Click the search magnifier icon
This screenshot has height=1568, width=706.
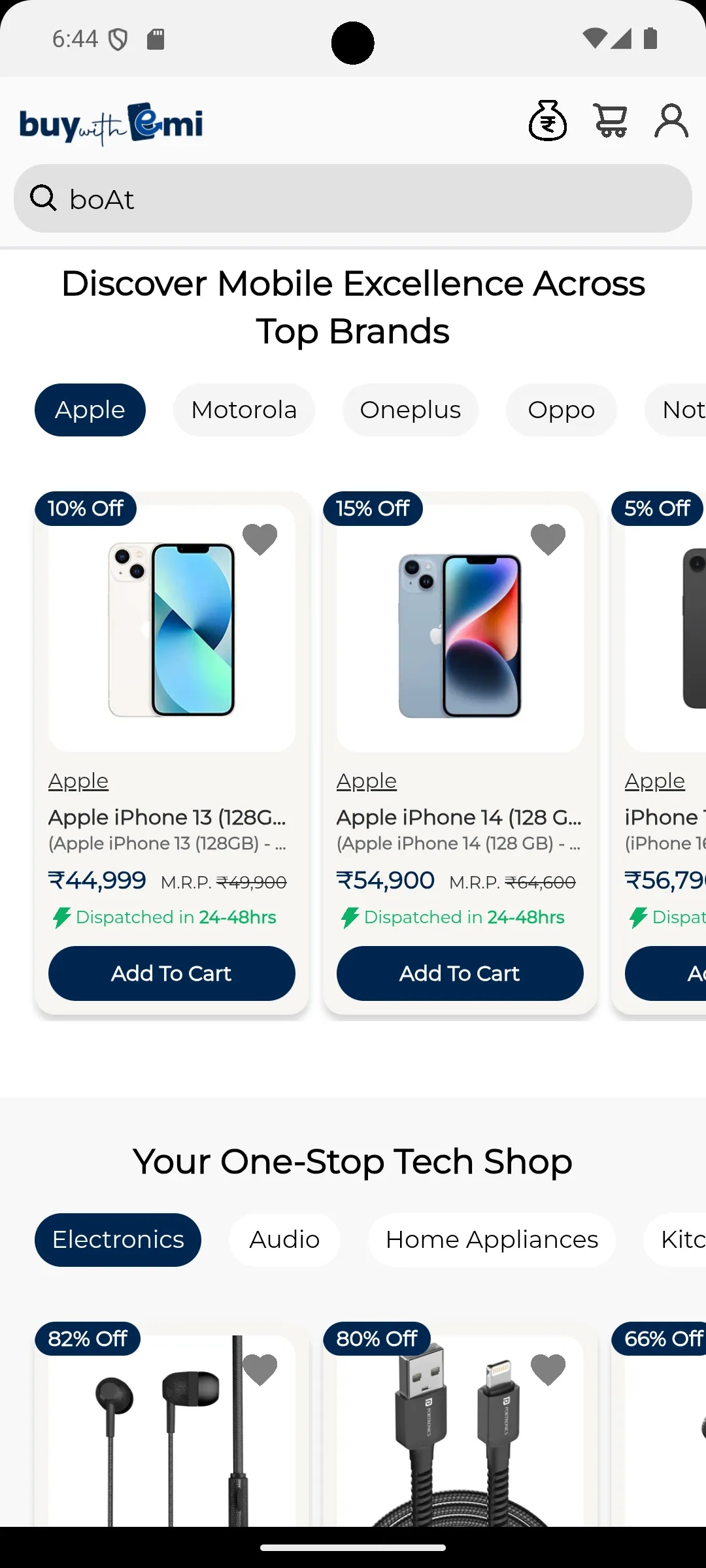[42, 198]
